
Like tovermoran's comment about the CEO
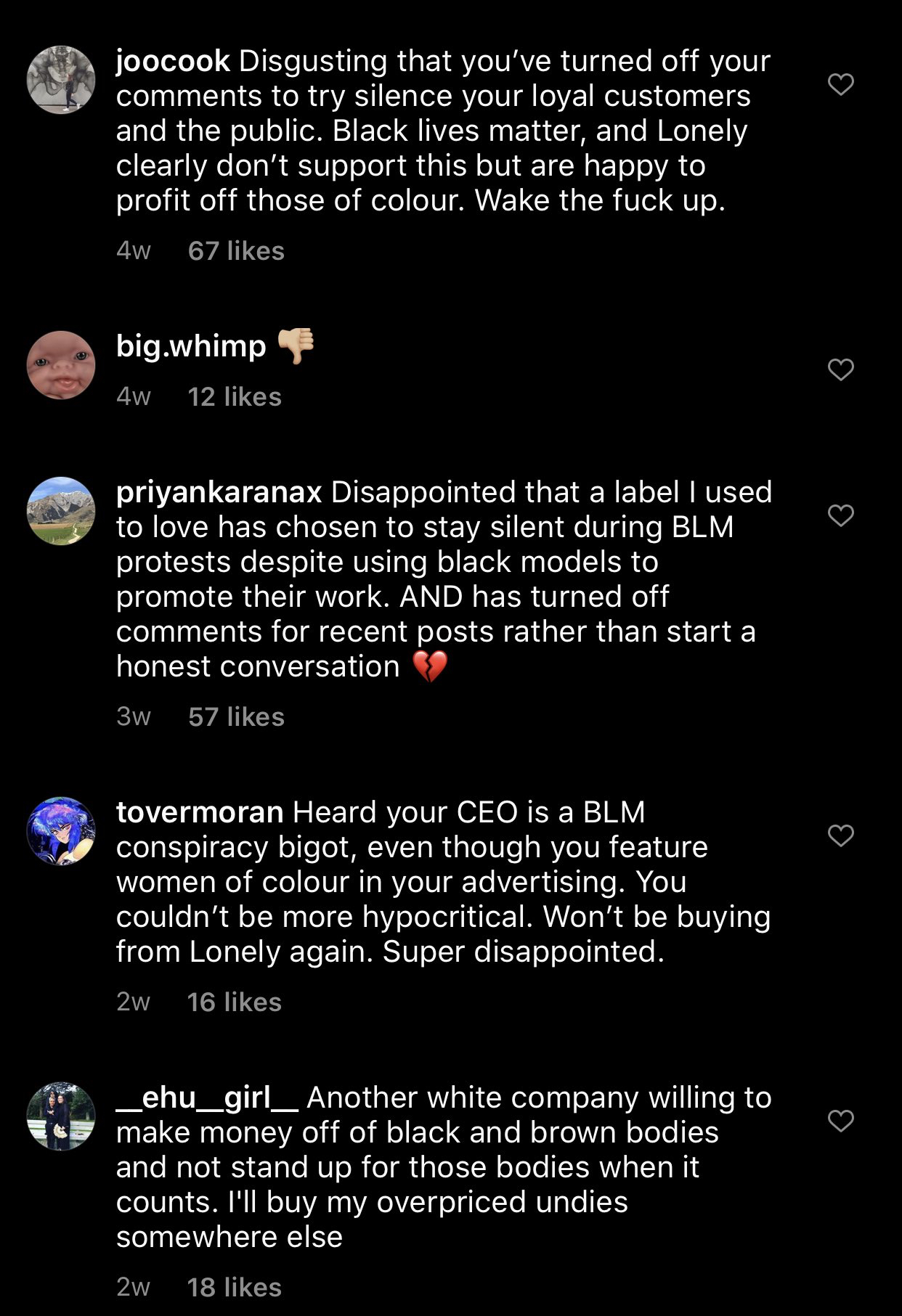(840, 835)
